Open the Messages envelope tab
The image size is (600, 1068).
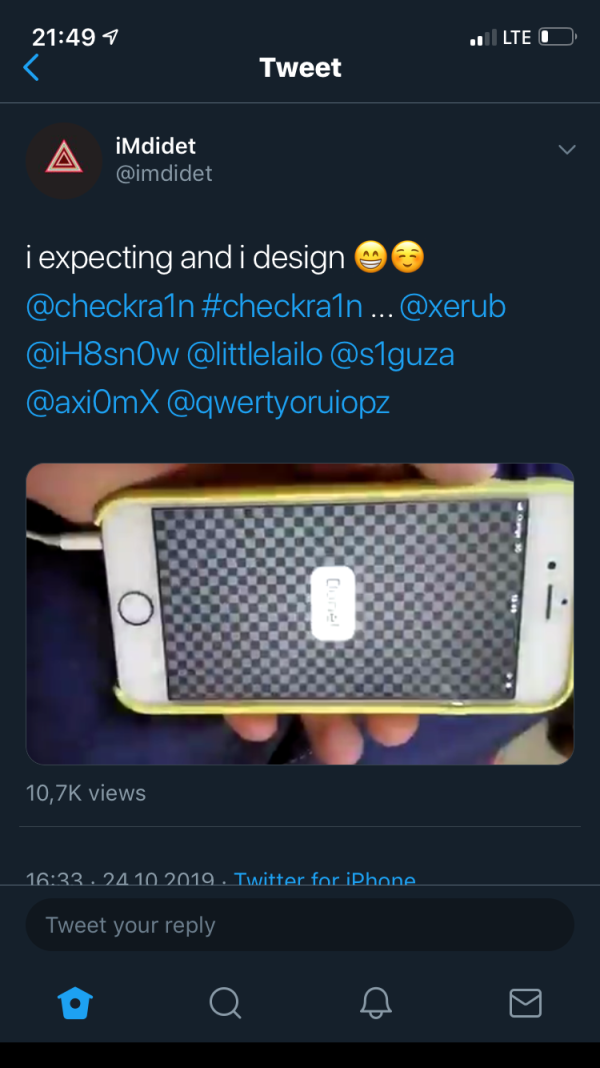(x=525, y=1003)
